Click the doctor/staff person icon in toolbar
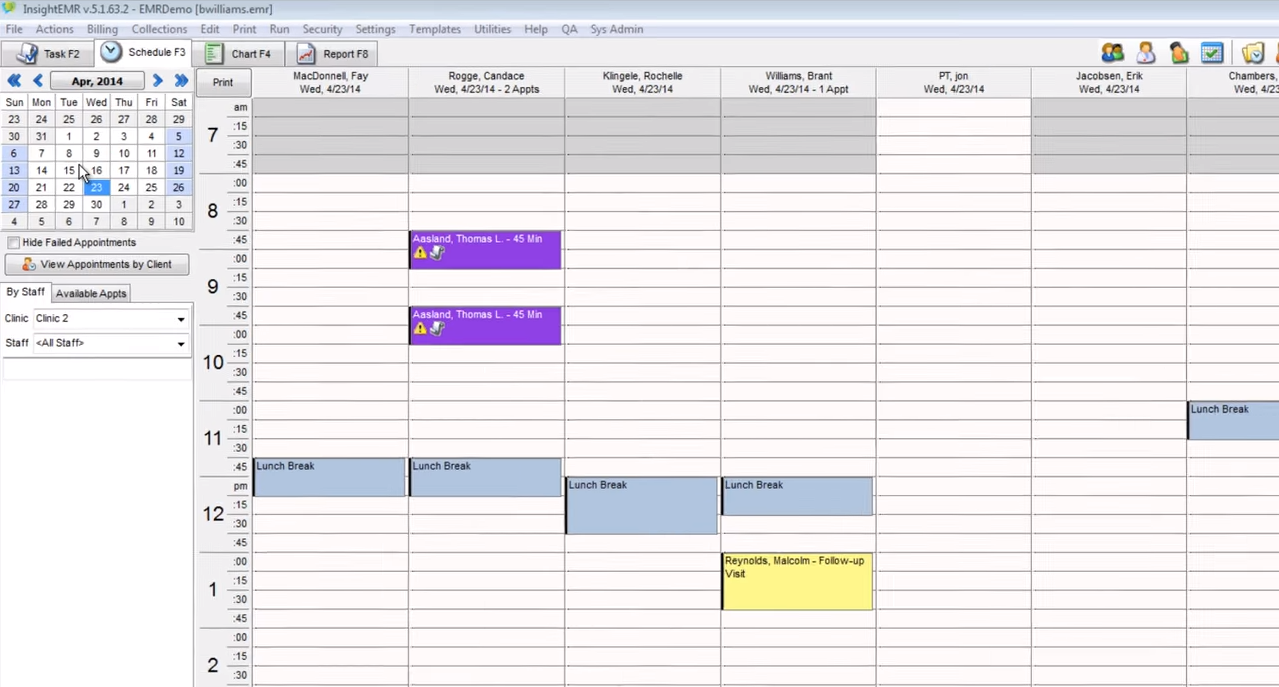 (x=1146, y=53)
